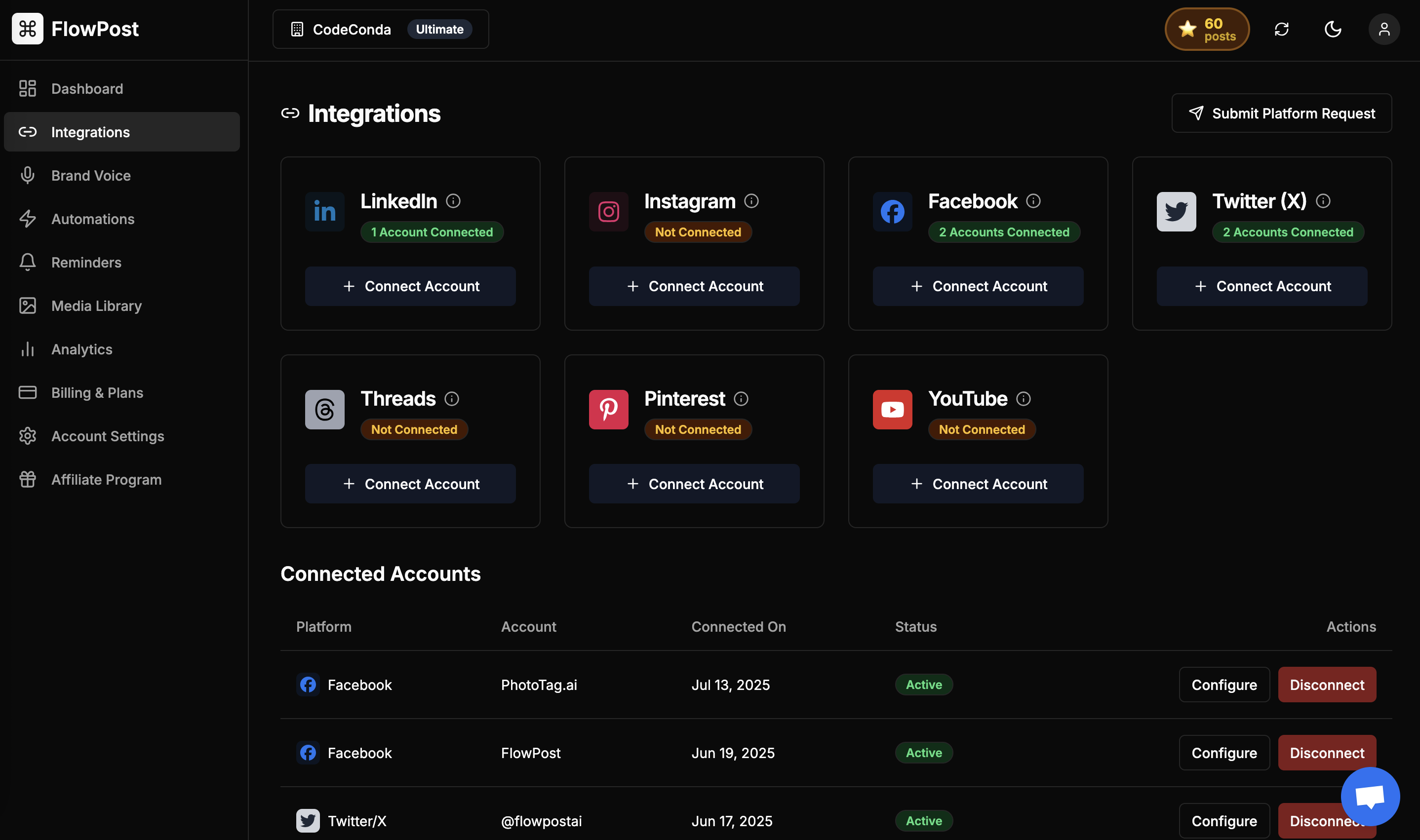Image resolution: width=1420 pixels, height=840 pixels.
Task: Click the YouTube info icon
Action: point(1023,399)
